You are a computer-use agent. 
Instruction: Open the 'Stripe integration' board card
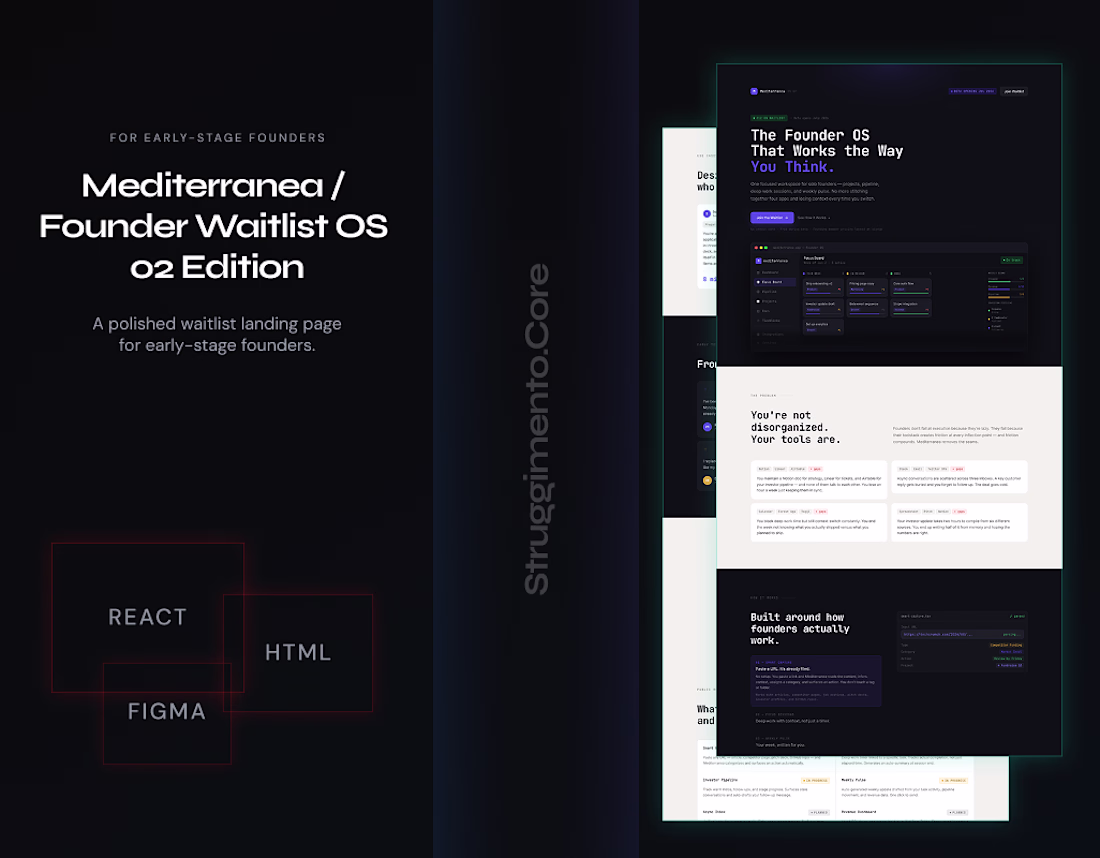tap(911, 307)
